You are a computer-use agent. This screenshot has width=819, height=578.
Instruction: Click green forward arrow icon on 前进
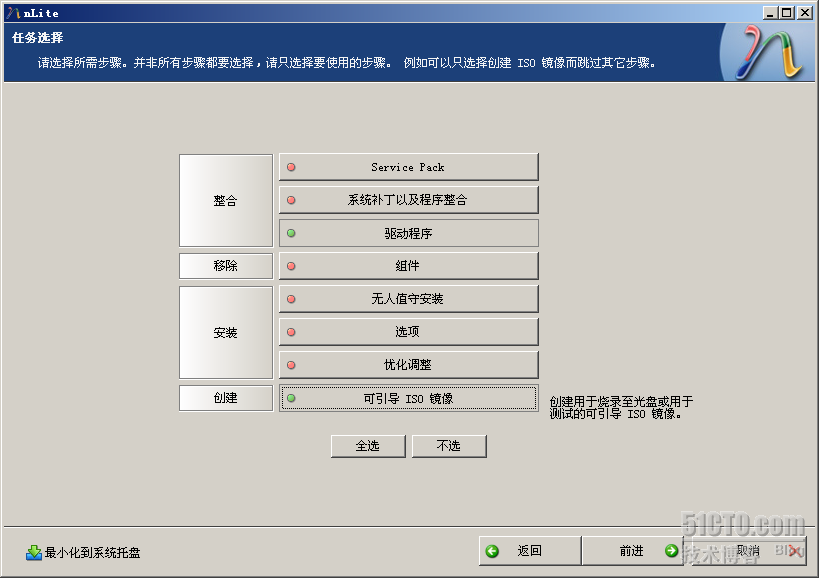[x=672, y=551]
